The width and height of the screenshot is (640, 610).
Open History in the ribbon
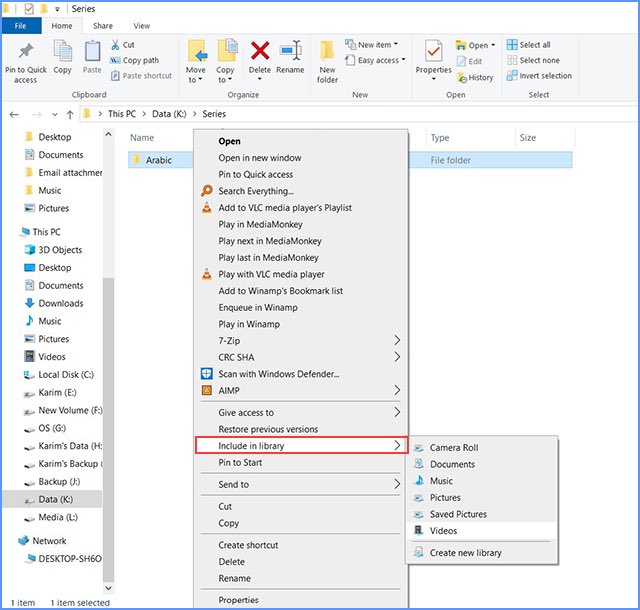(475, 78)
